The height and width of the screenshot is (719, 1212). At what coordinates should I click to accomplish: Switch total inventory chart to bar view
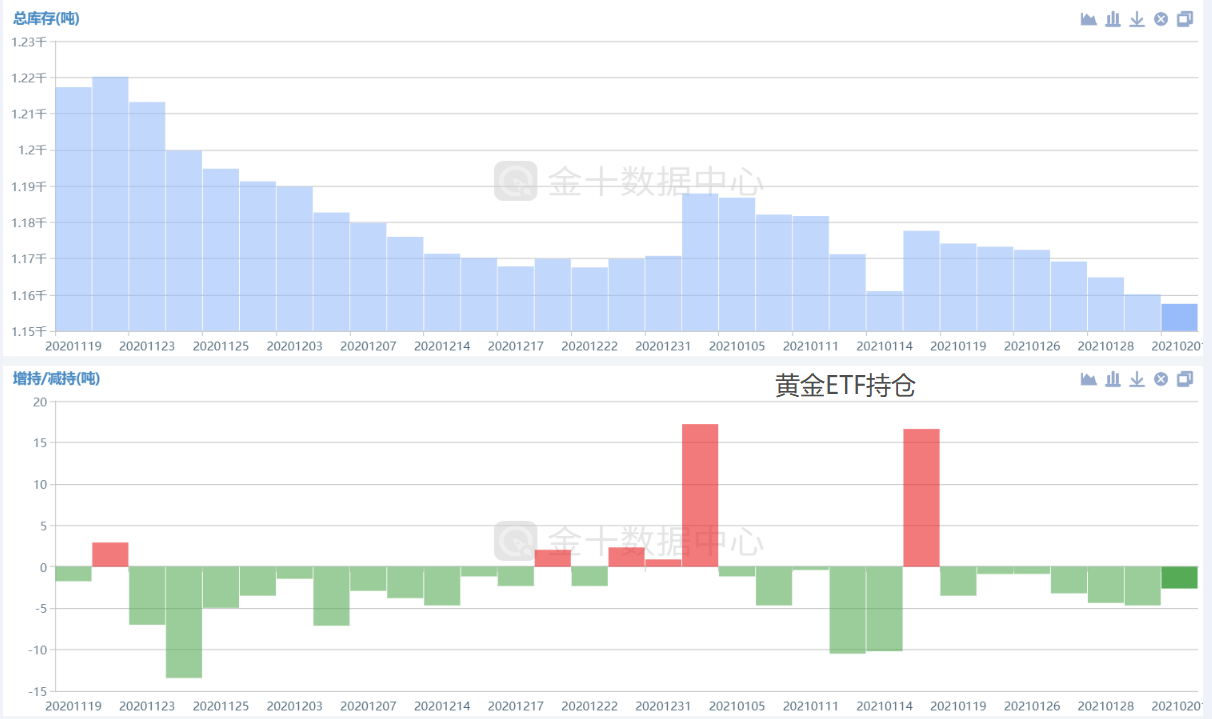point(1113,19)
